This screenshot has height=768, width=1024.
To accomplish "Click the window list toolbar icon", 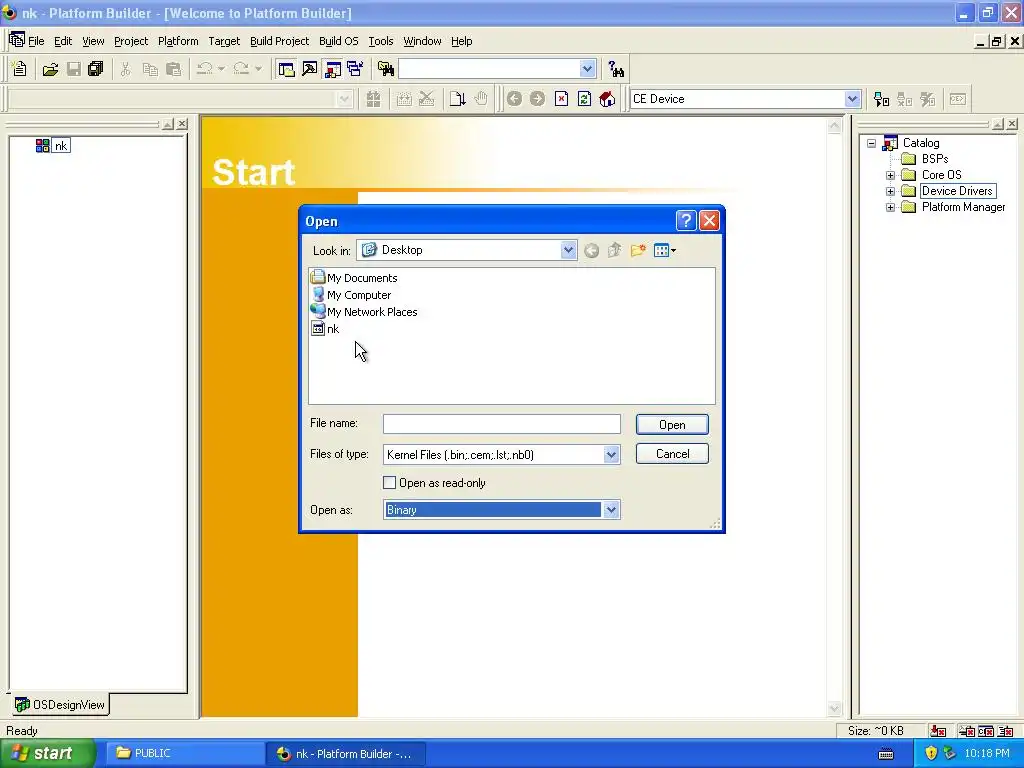I will click(355, 69).
